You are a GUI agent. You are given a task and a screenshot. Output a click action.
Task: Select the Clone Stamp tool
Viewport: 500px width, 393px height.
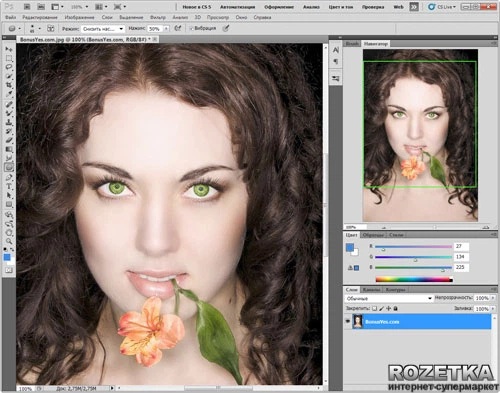[9, 122]
